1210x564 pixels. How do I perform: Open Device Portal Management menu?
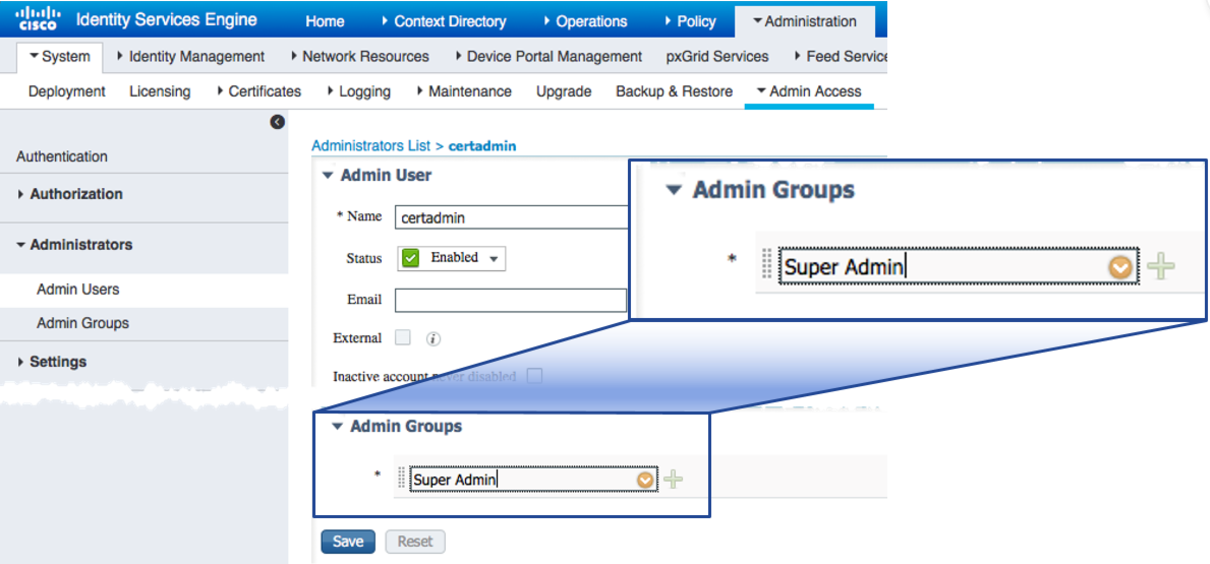pos(547,57)
